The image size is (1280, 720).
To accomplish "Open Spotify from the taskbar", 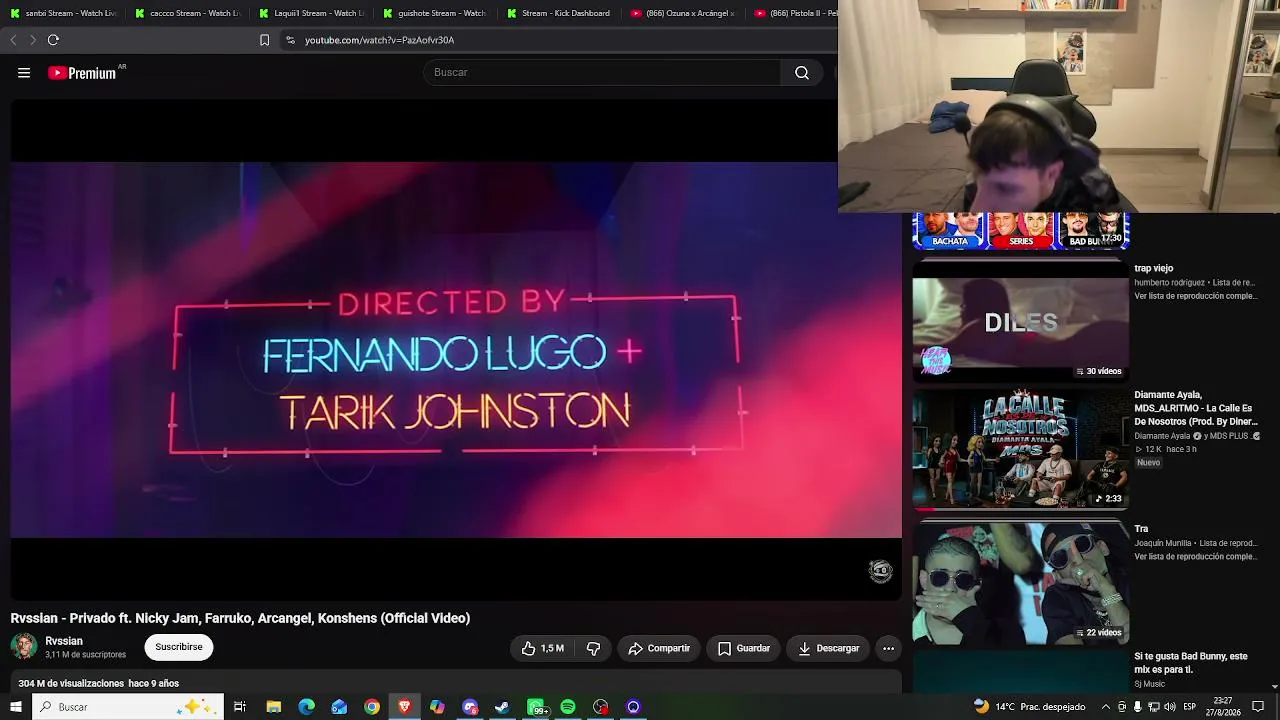I will [568, 707].
